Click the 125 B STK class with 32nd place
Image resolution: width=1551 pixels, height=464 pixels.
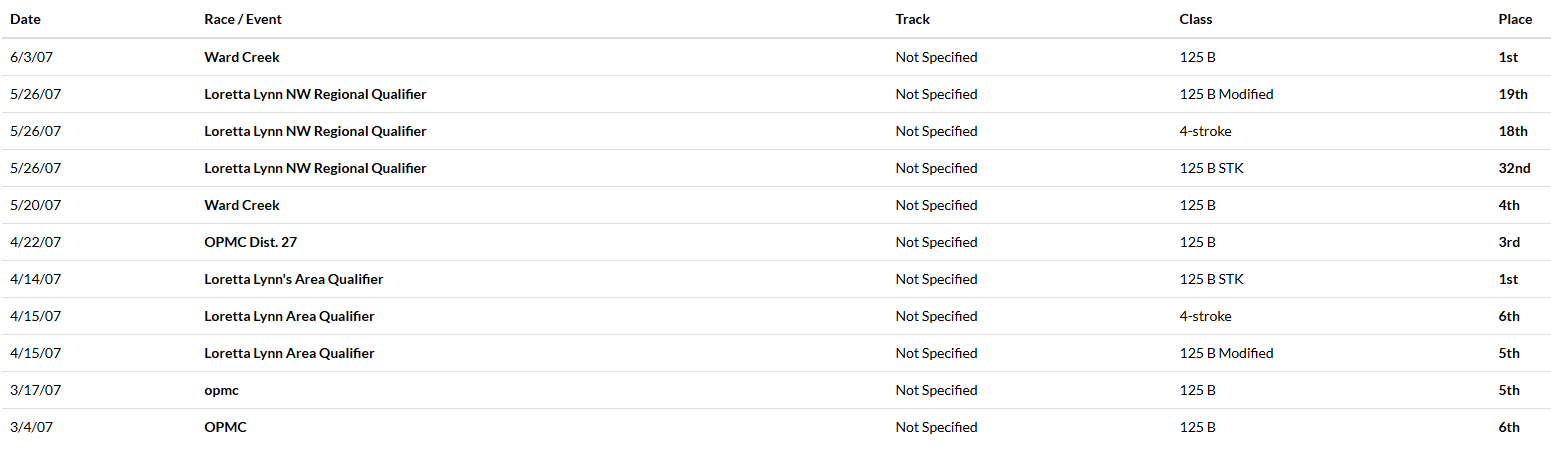click(1211, 168)
